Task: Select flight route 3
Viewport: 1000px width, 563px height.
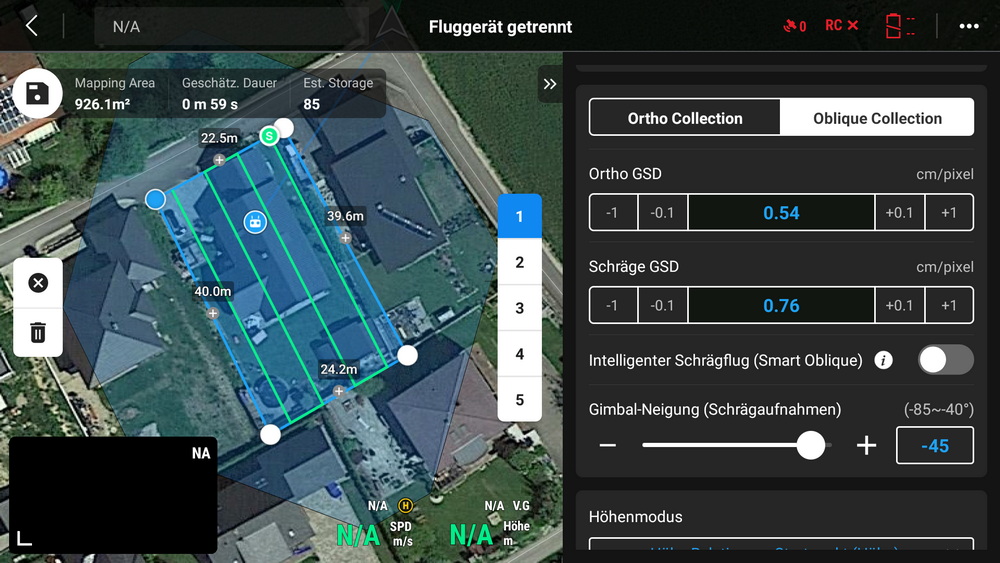Action: (519, 308)
